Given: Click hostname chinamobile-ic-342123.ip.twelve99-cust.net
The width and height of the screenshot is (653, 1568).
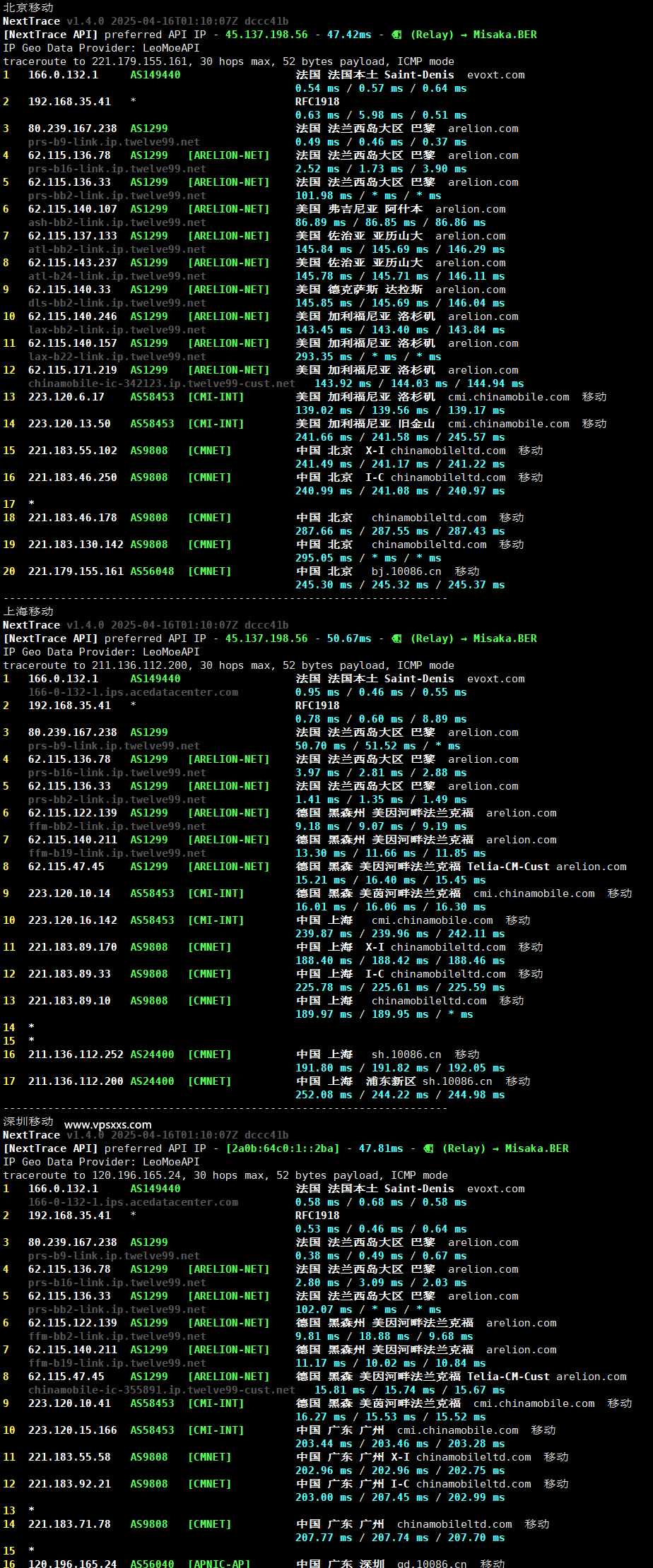Looking at the screenshot, I should coord(162,384).
